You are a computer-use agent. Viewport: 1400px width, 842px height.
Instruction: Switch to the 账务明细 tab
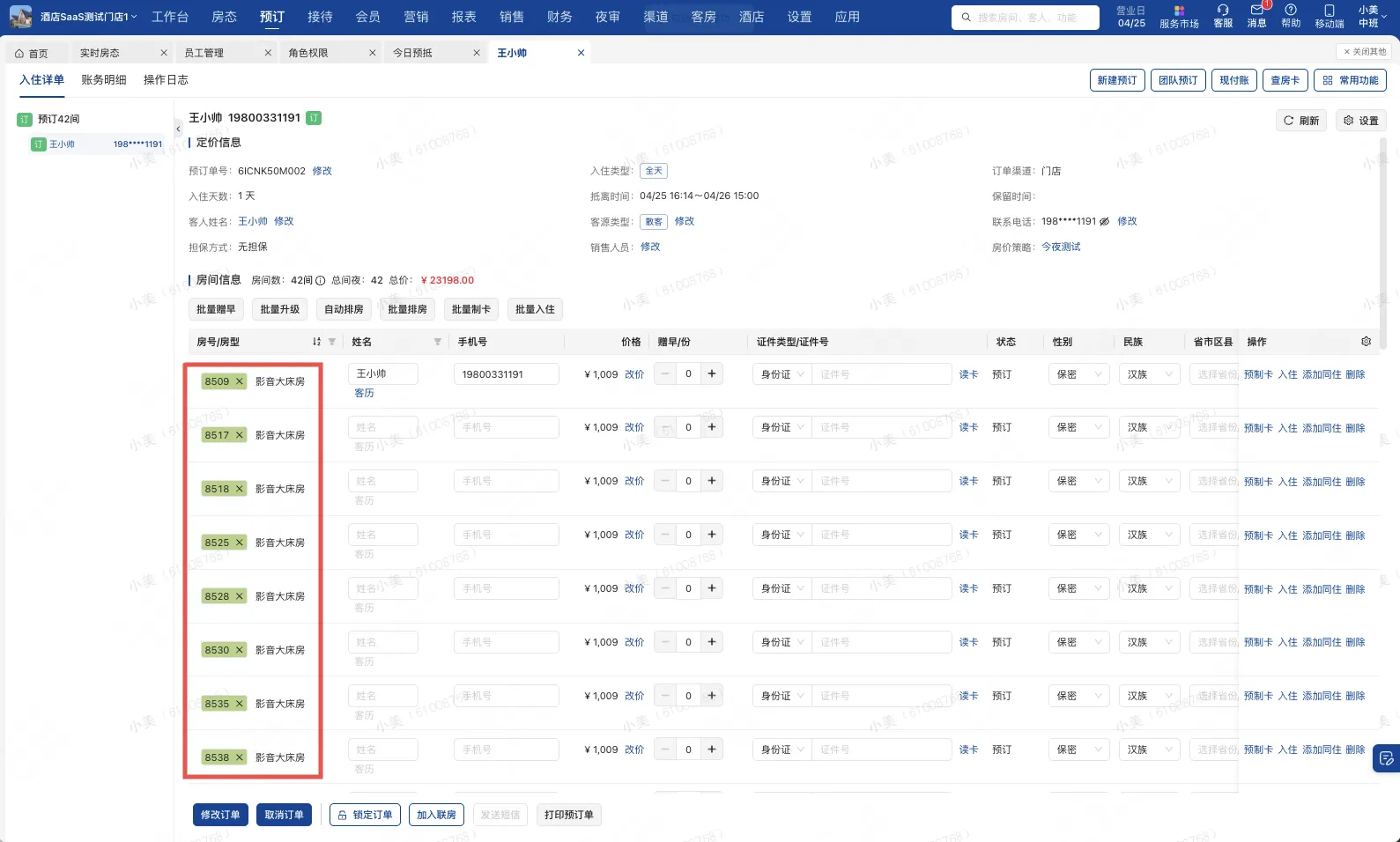click(104, 79)
